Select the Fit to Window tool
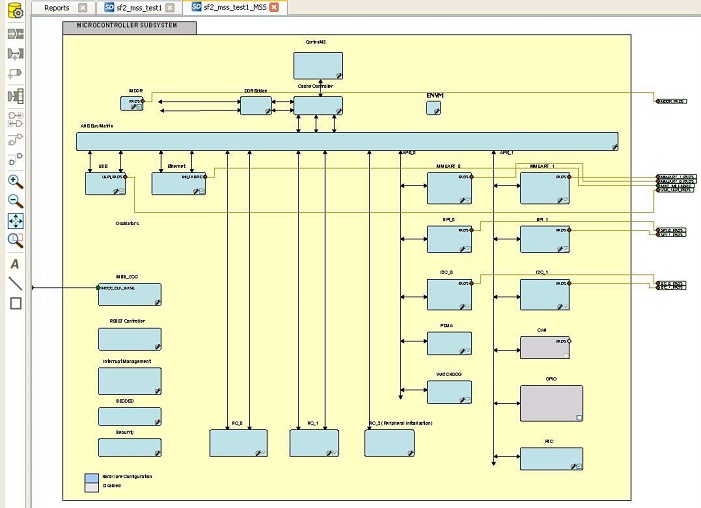 tap(15, 221)
